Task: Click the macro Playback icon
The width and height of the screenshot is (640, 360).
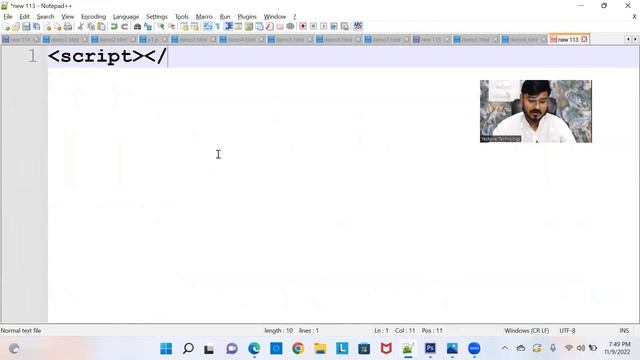Action: point(324,27)
